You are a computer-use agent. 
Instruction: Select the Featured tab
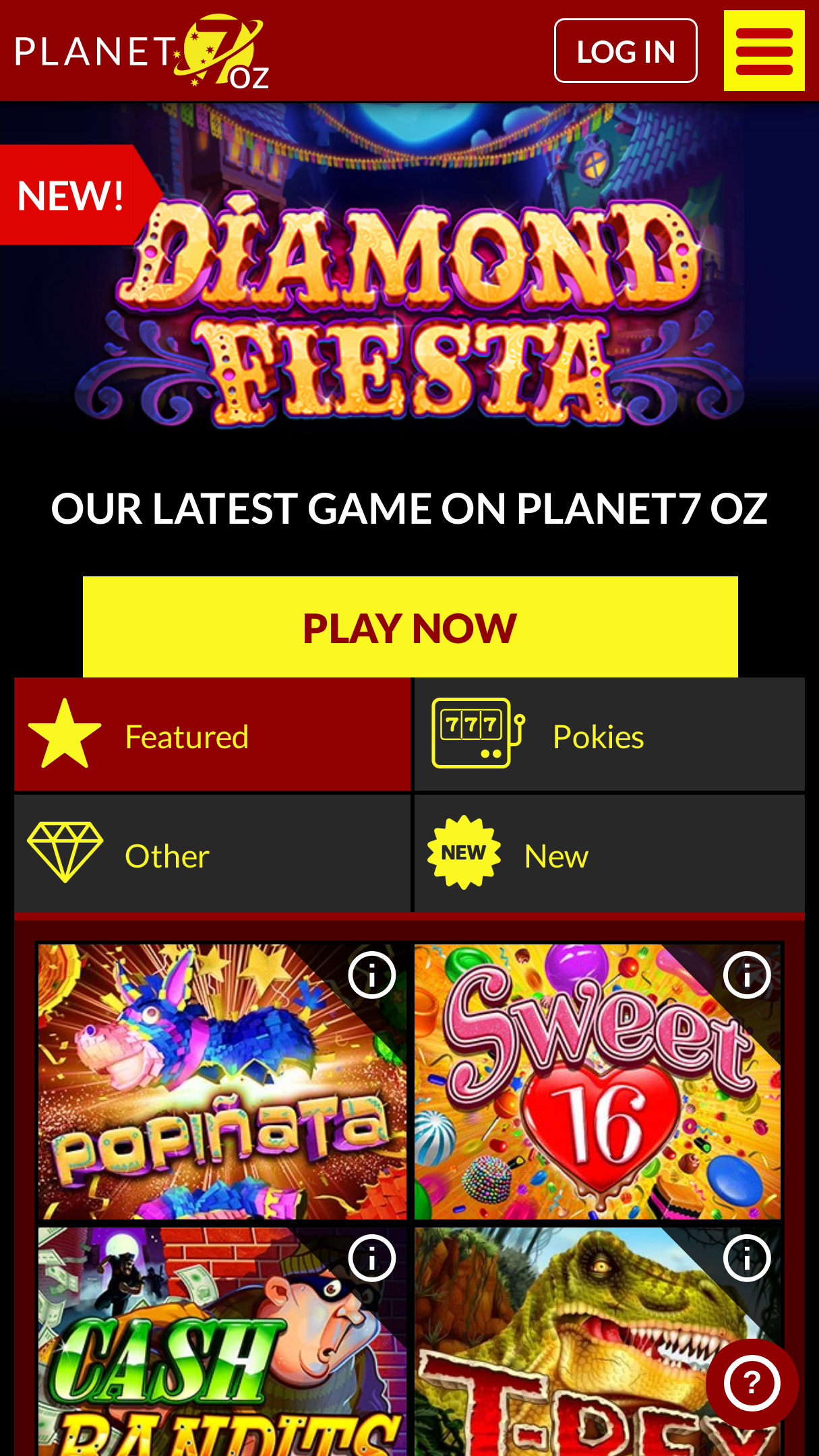tap(212, 734)
